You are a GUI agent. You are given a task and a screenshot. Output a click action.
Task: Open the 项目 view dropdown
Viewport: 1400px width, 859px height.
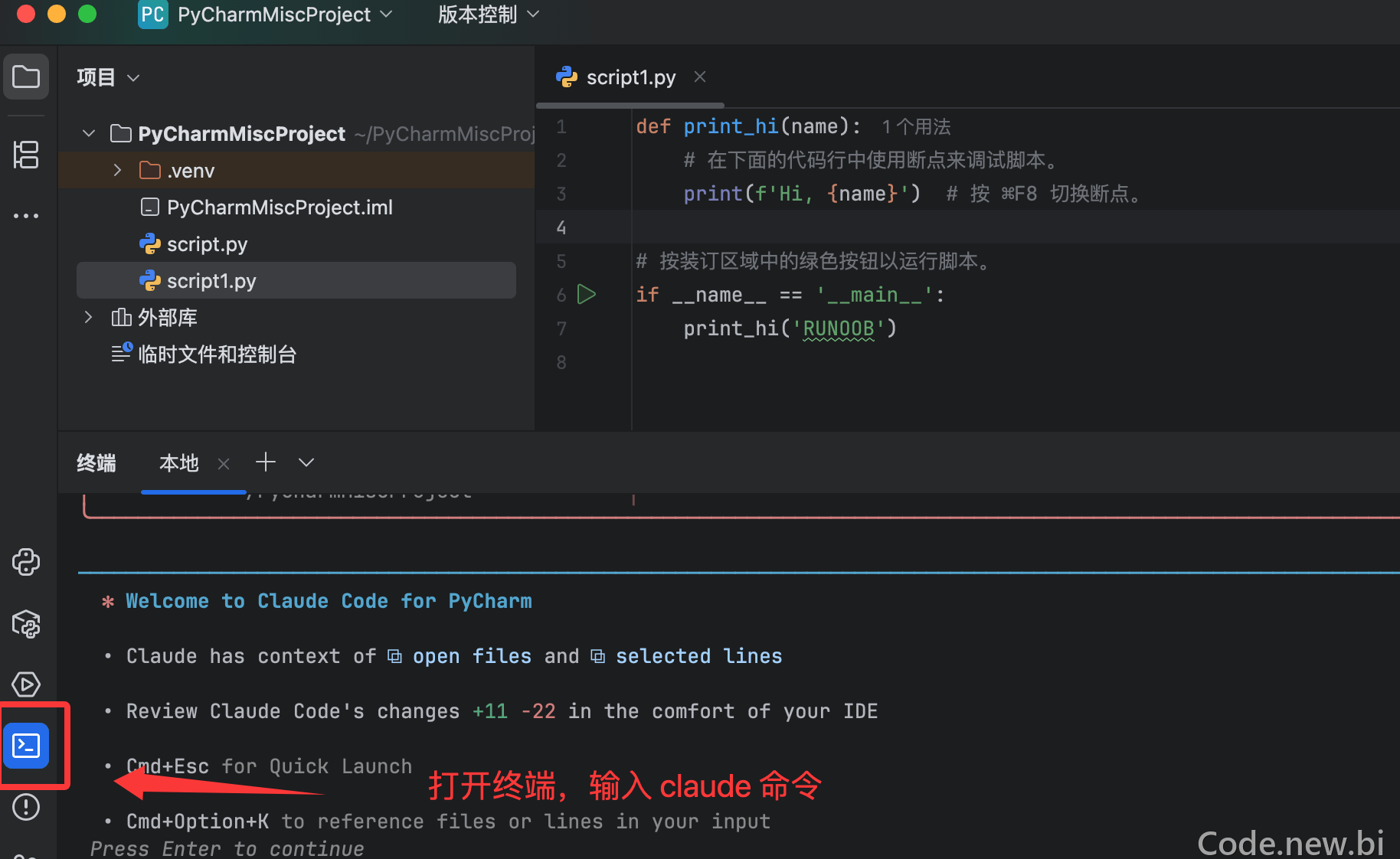point(108,77)
